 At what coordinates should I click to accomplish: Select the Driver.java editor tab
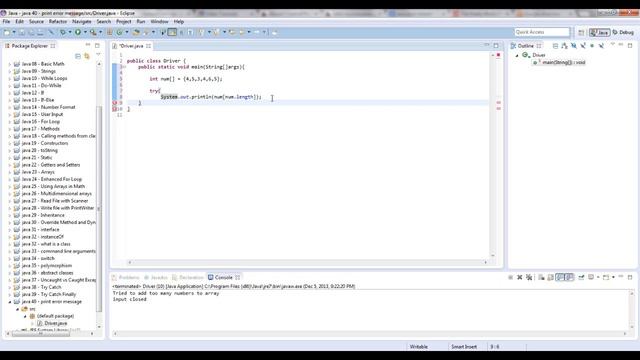(x=132, y=46)
